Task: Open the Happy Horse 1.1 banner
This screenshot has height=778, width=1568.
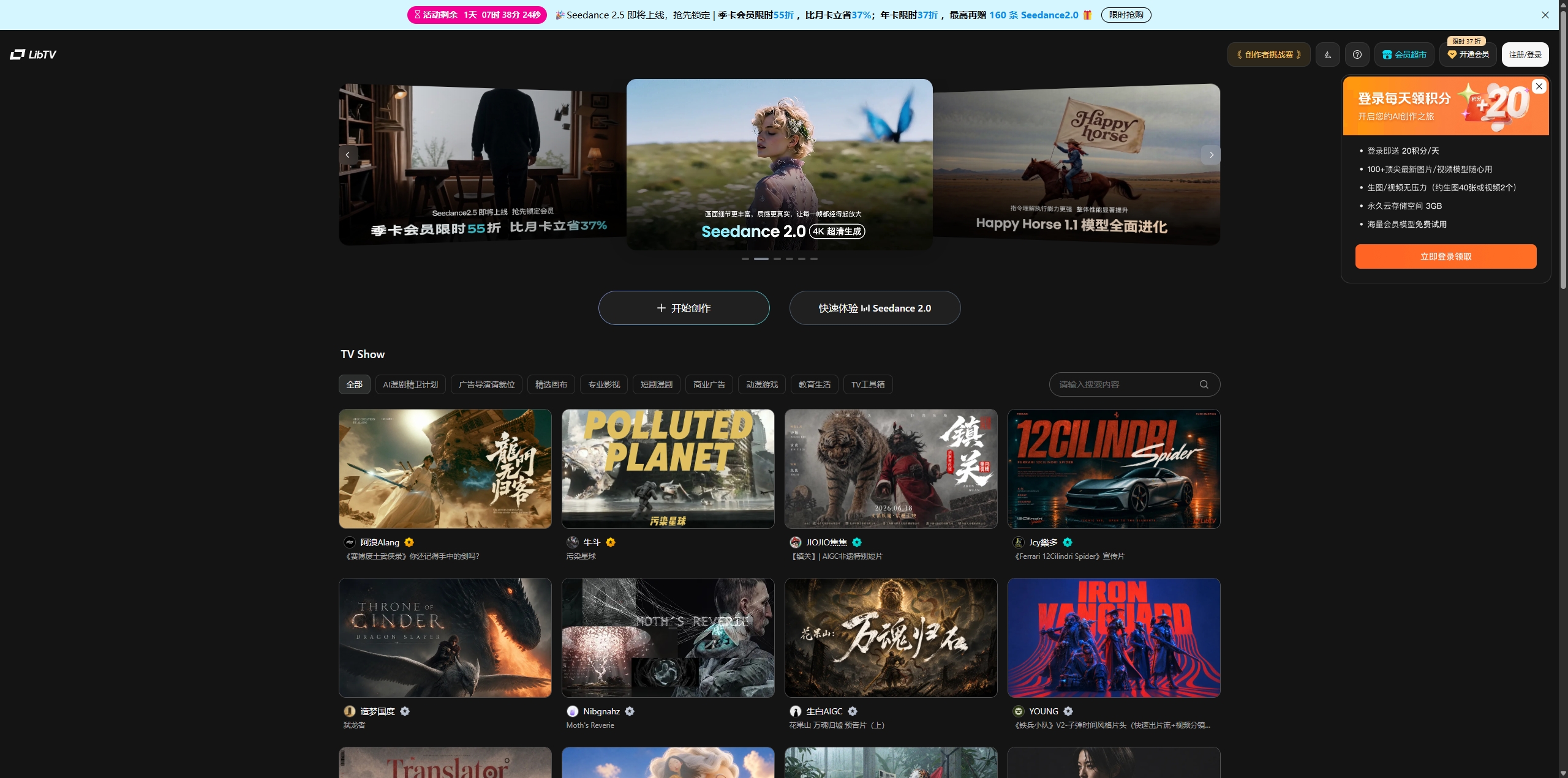Action: coord(1077,164)
